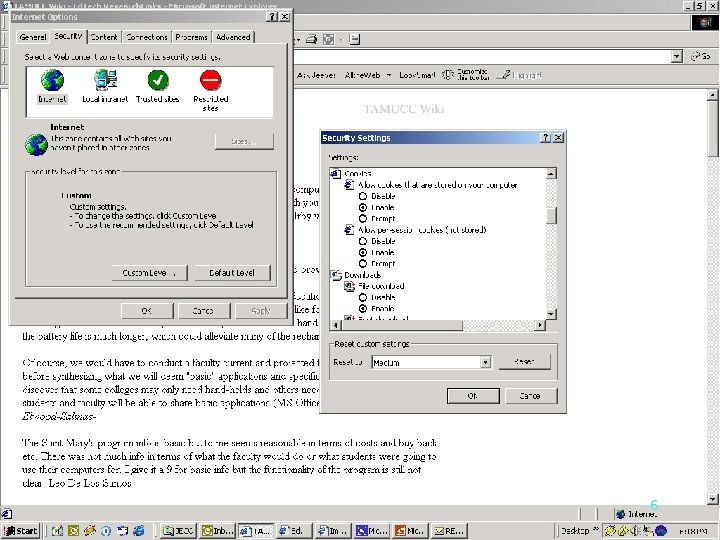
Task: Click settings list scroll down arrow
Action: [551, 314]
